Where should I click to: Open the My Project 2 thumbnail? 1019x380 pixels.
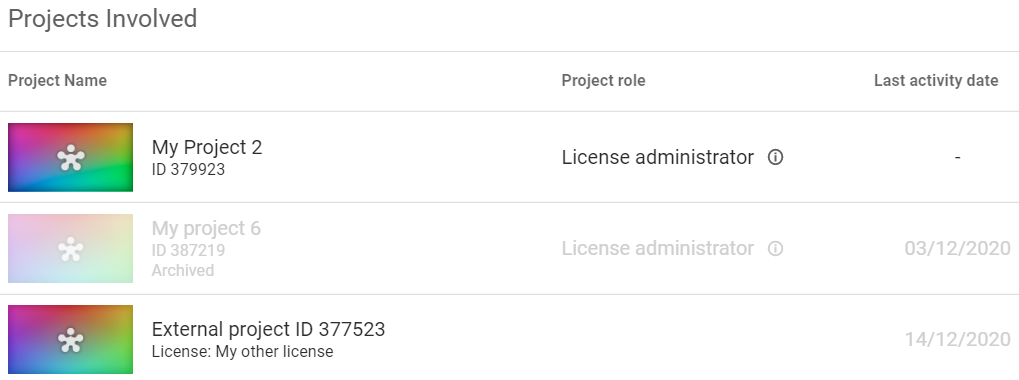click(x=70, y=157)
